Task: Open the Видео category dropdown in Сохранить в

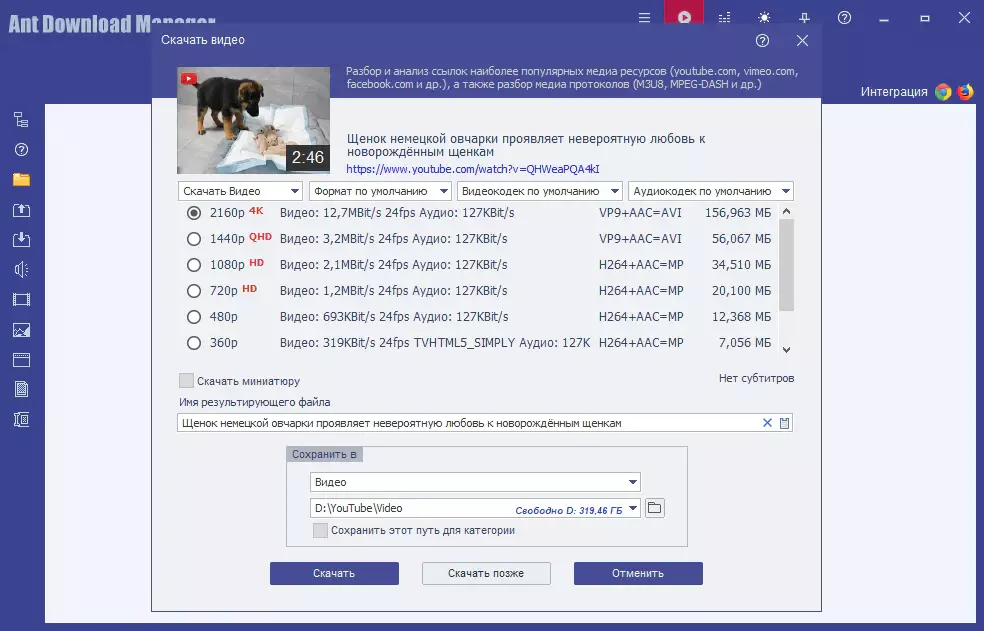Action: pos(475,482)
